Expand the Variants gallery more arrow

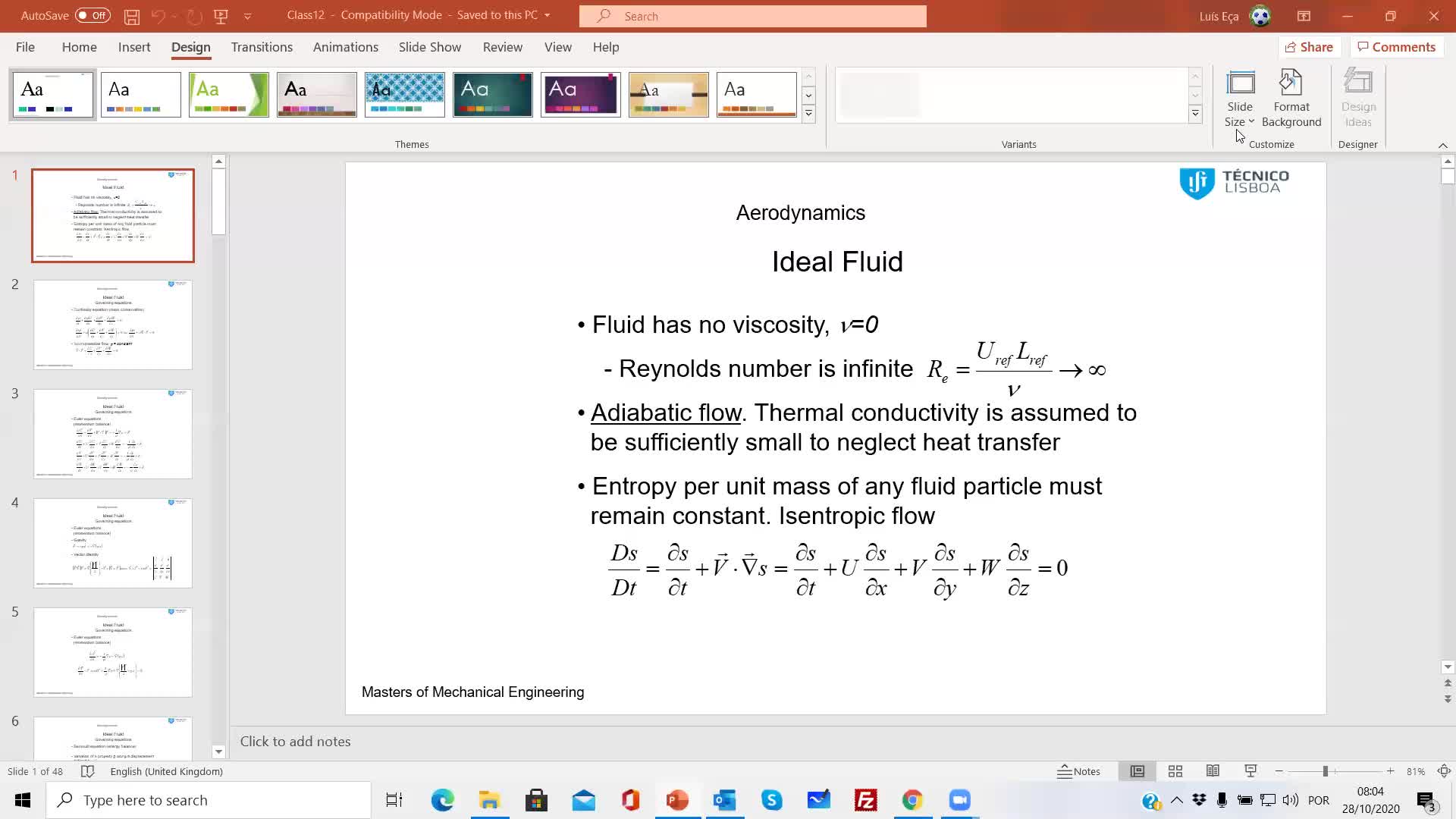pyautogui.click(x=1195, y=114)
